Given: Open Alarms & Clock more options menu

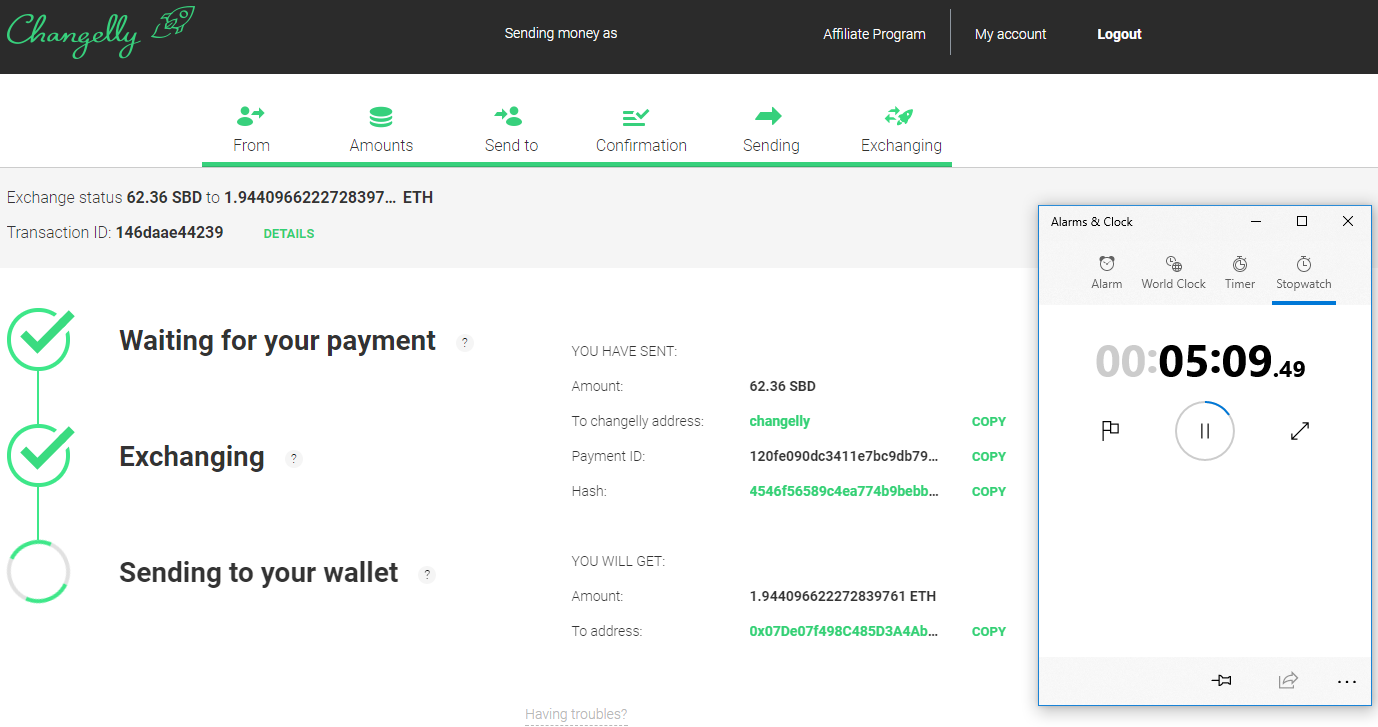Looking at the screenshot, I should click(1347, 682).
